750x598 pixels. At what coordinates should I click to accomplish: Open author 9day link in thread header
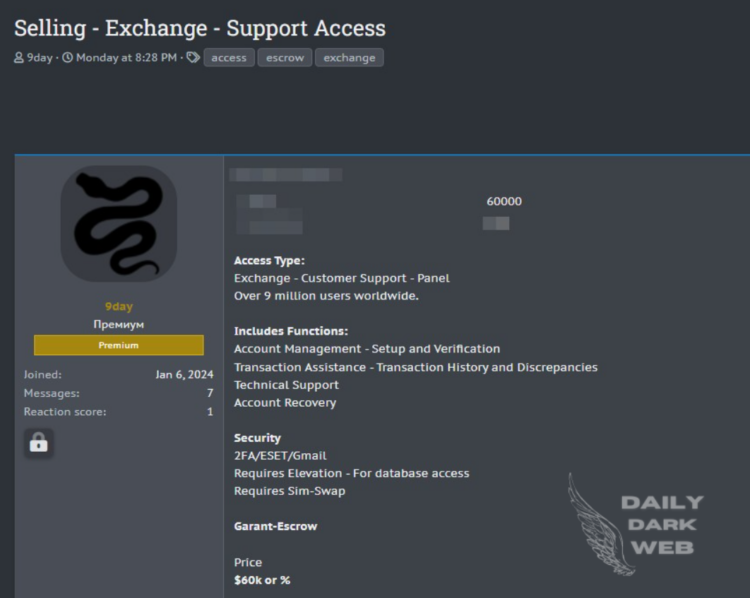[x=40, y=58]
